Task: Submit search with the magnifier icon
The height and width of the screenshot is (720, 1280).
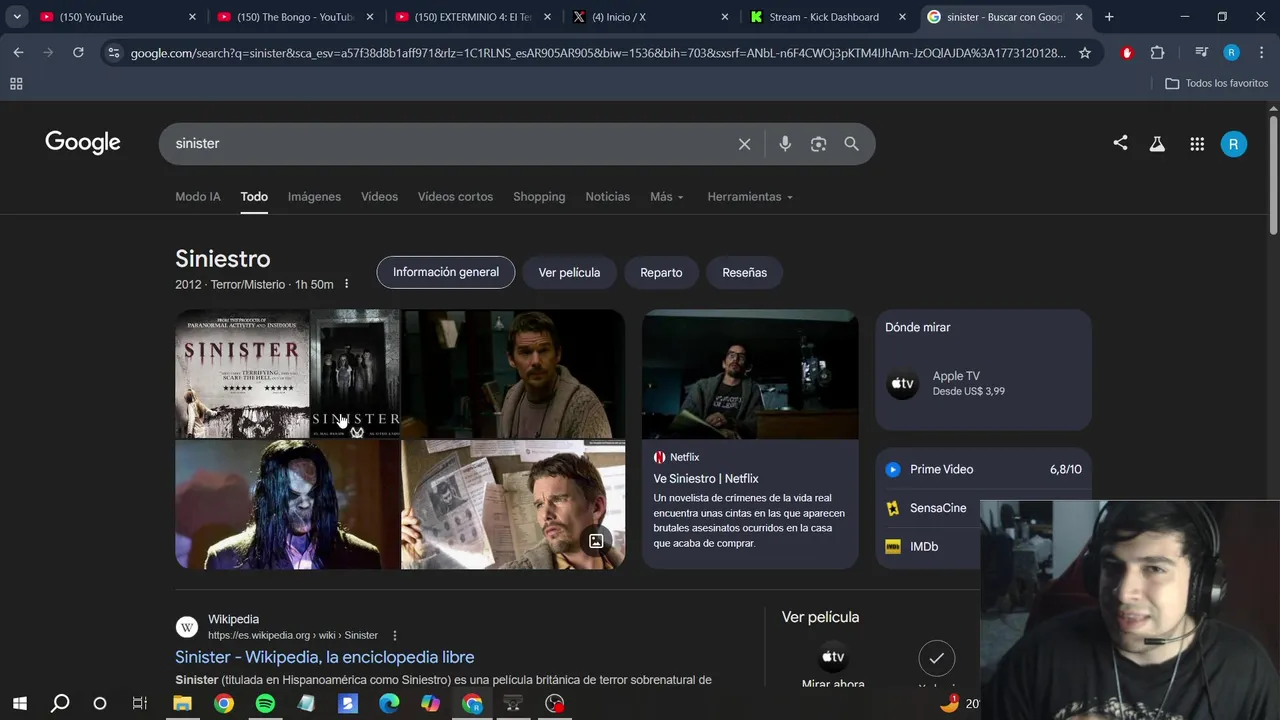Action: point(851,144)
